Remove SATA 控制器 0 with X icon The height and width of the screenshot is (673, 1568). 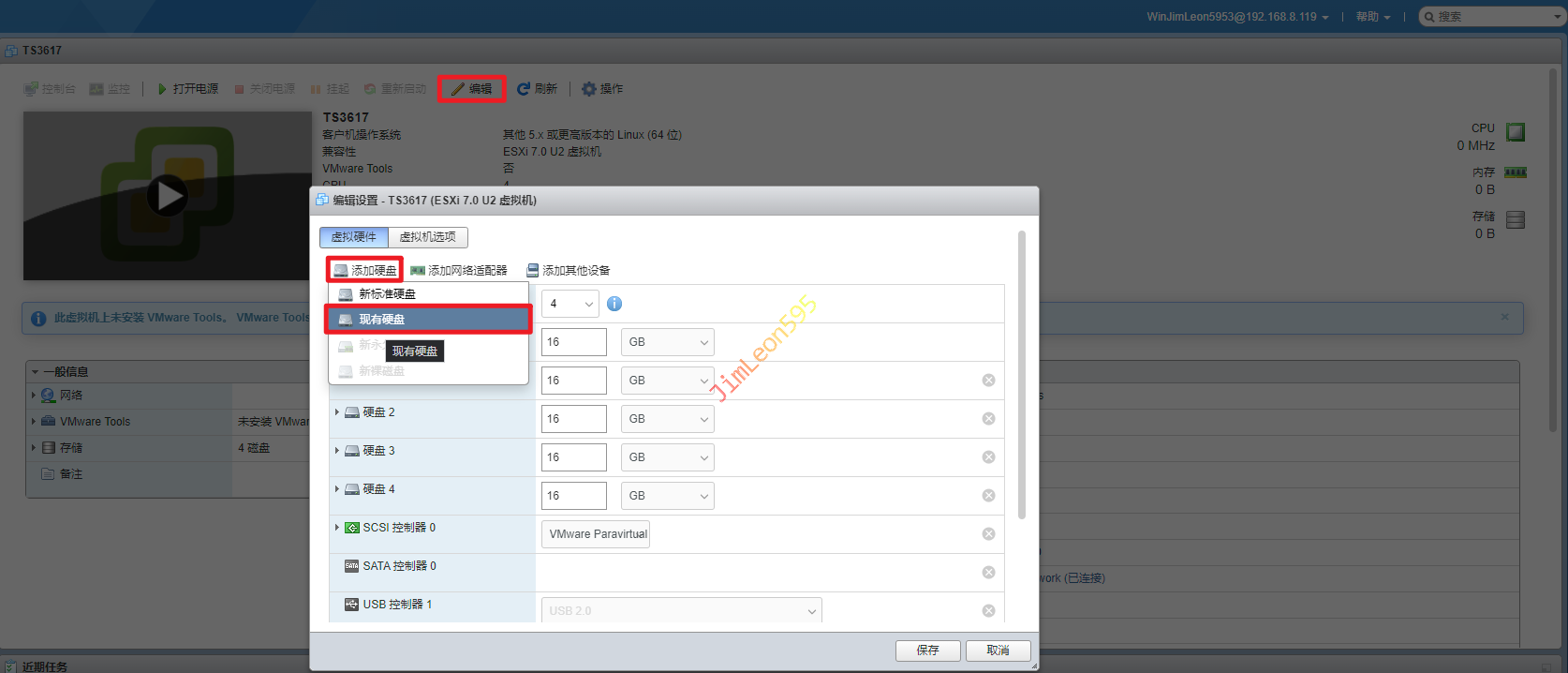(x=988, y=573)
